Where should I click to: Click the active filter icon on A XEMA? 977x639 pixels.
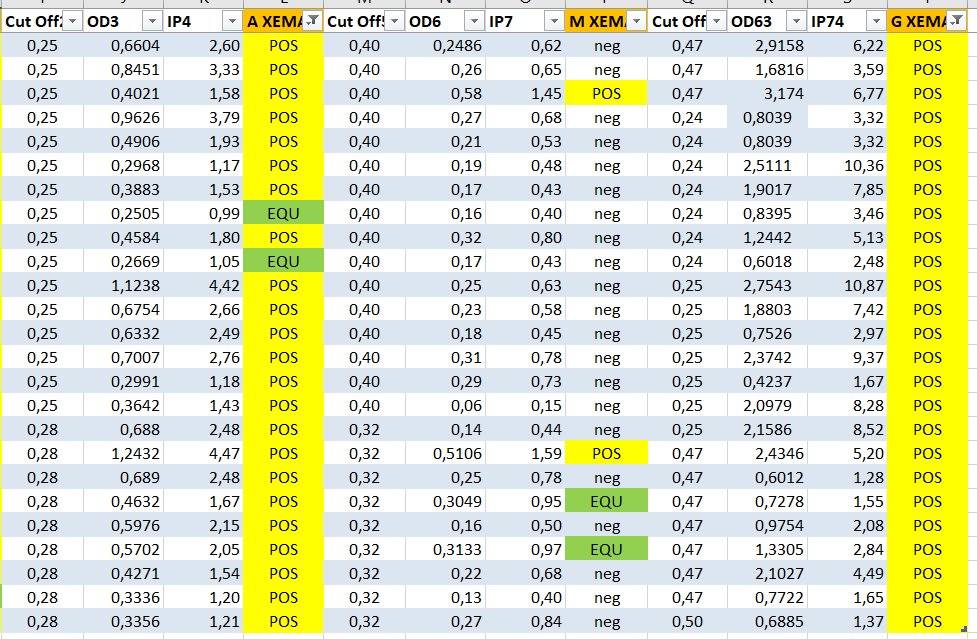(x=312, y=21)
